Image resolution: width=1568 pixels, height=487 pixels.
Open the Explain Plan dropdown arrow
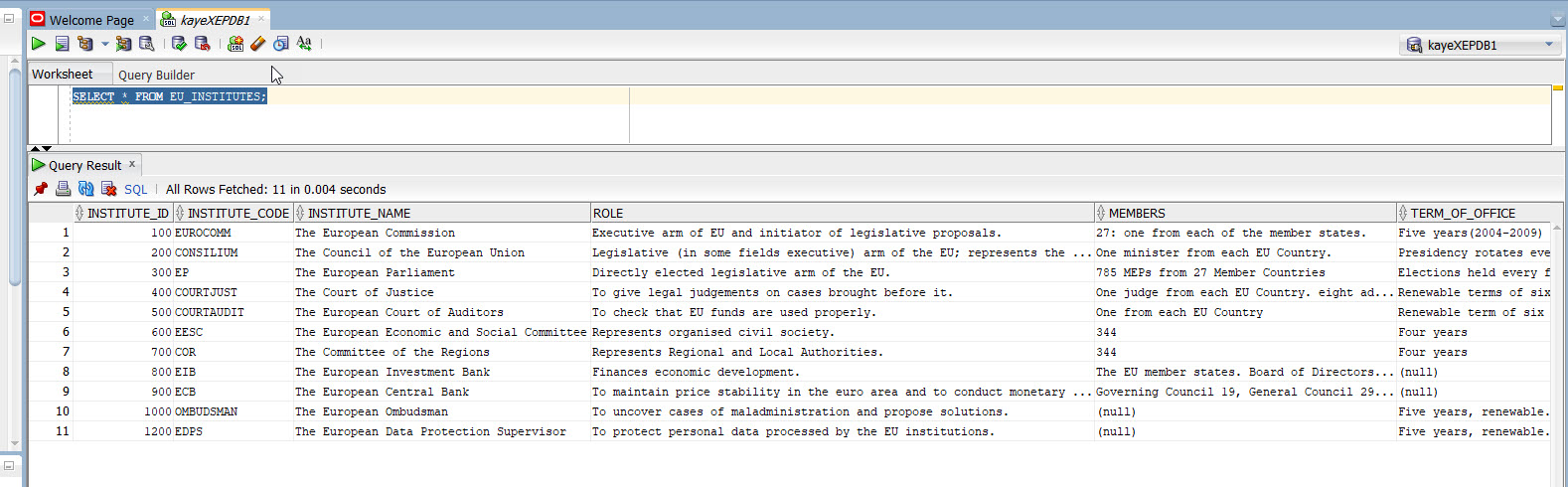104,44
